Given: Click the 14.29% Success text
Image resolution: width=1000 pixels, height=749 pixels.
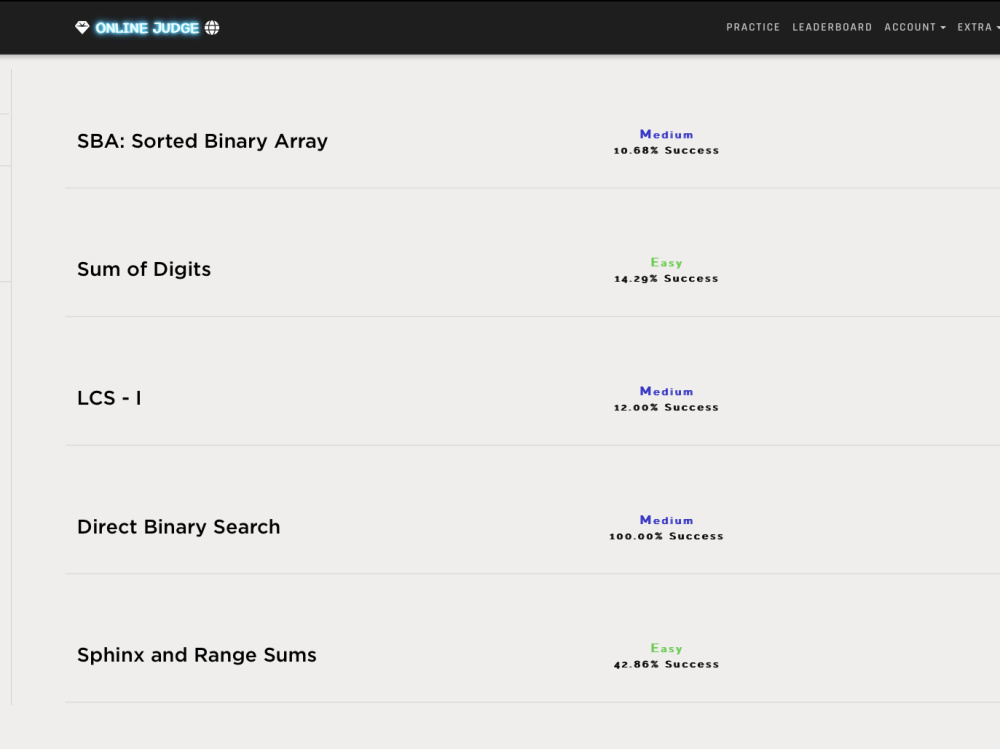Looking at the screenshot, I should click(x=666, y=279).
